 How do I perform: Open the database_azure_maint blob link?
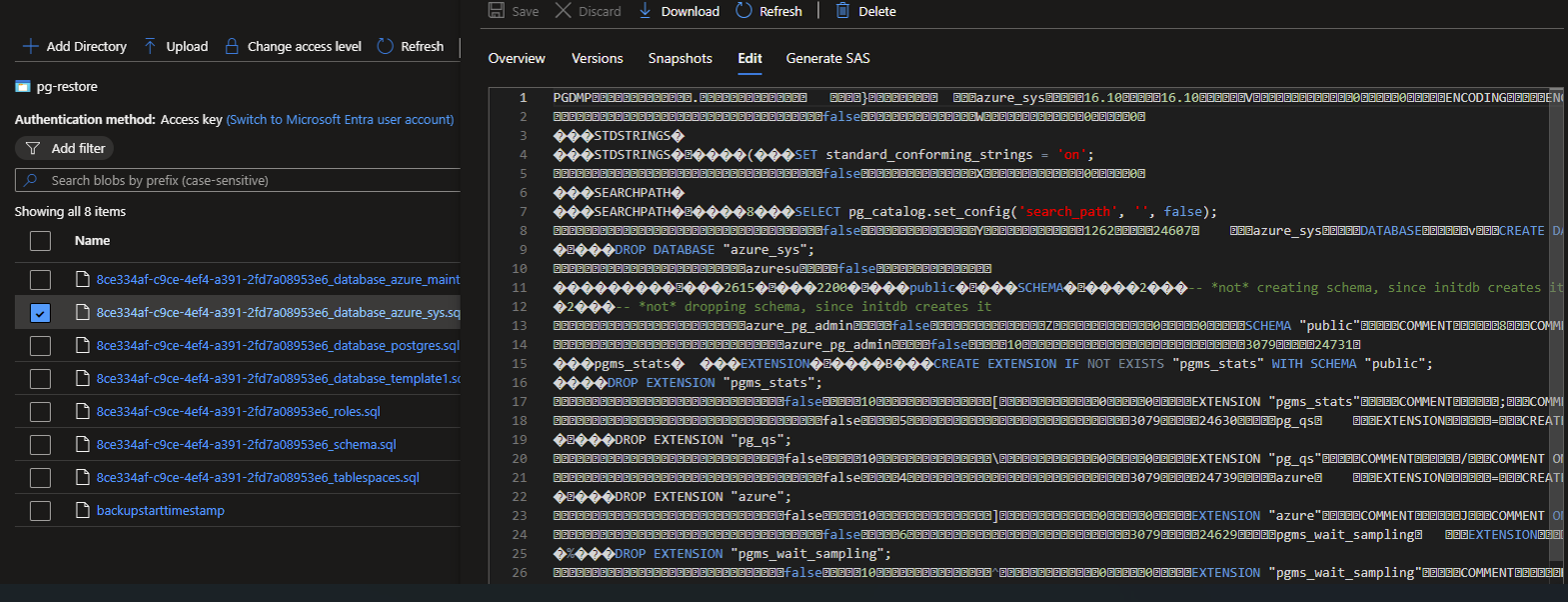point(278,279)
